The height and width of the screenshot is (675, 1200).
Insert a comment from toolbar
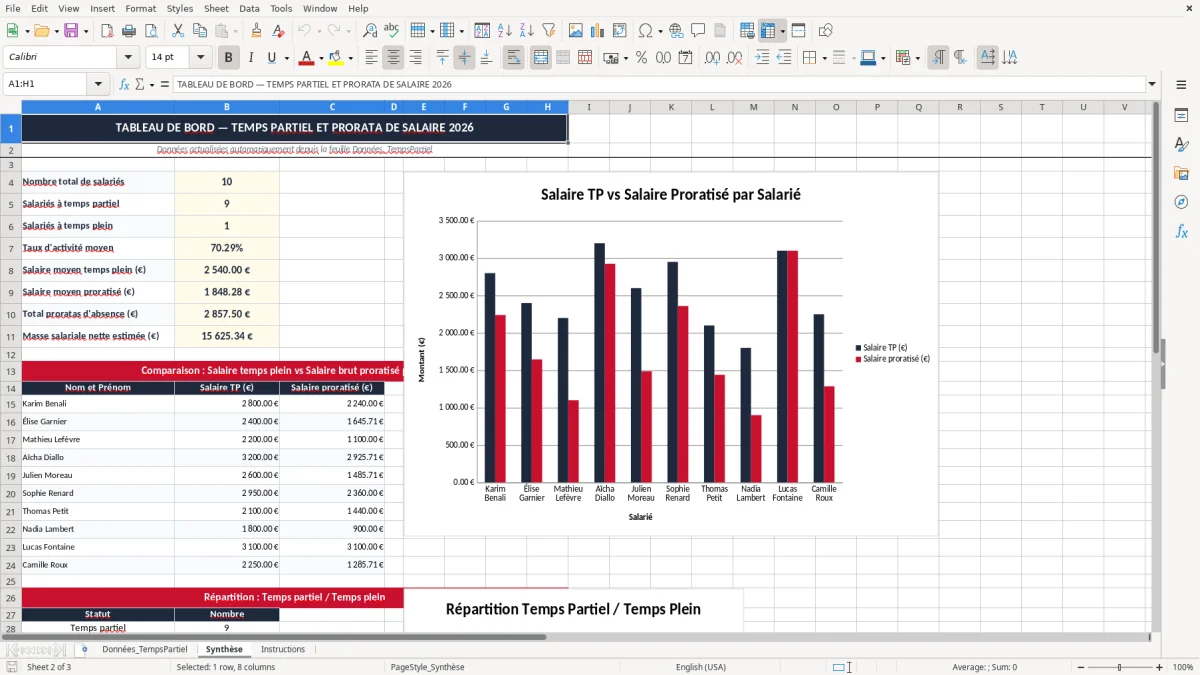click(x=699, y=31)
